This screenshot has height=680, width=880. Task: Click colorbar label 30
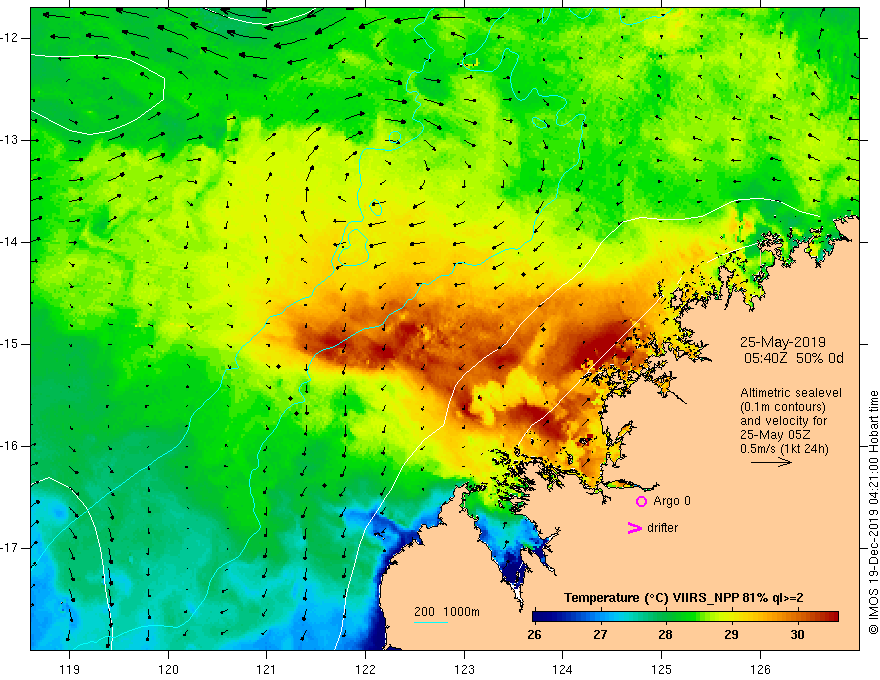point(797,635)
